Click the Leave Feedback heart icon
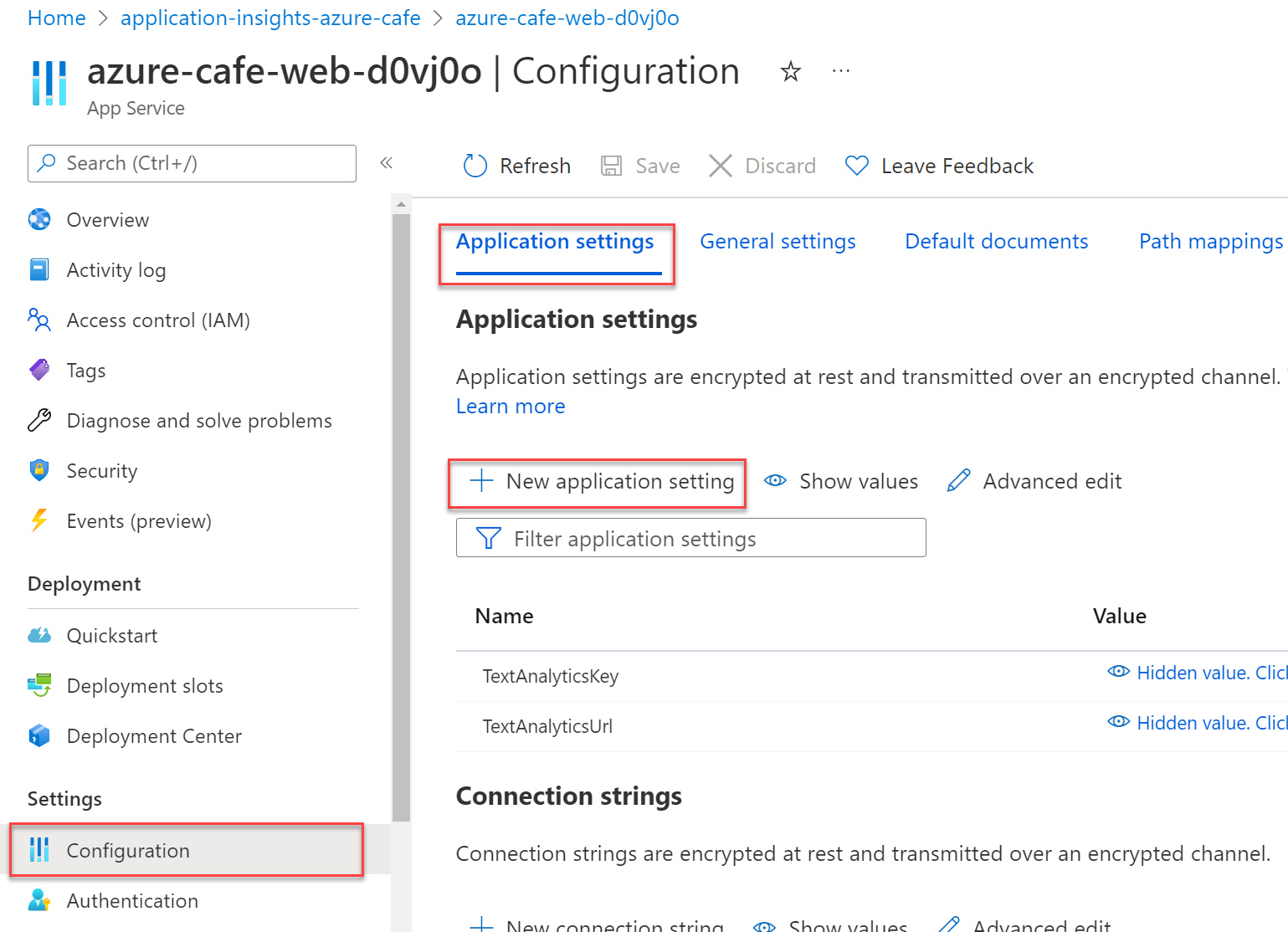This screenshot has width=1288, height=932. (x=856, y=166)
